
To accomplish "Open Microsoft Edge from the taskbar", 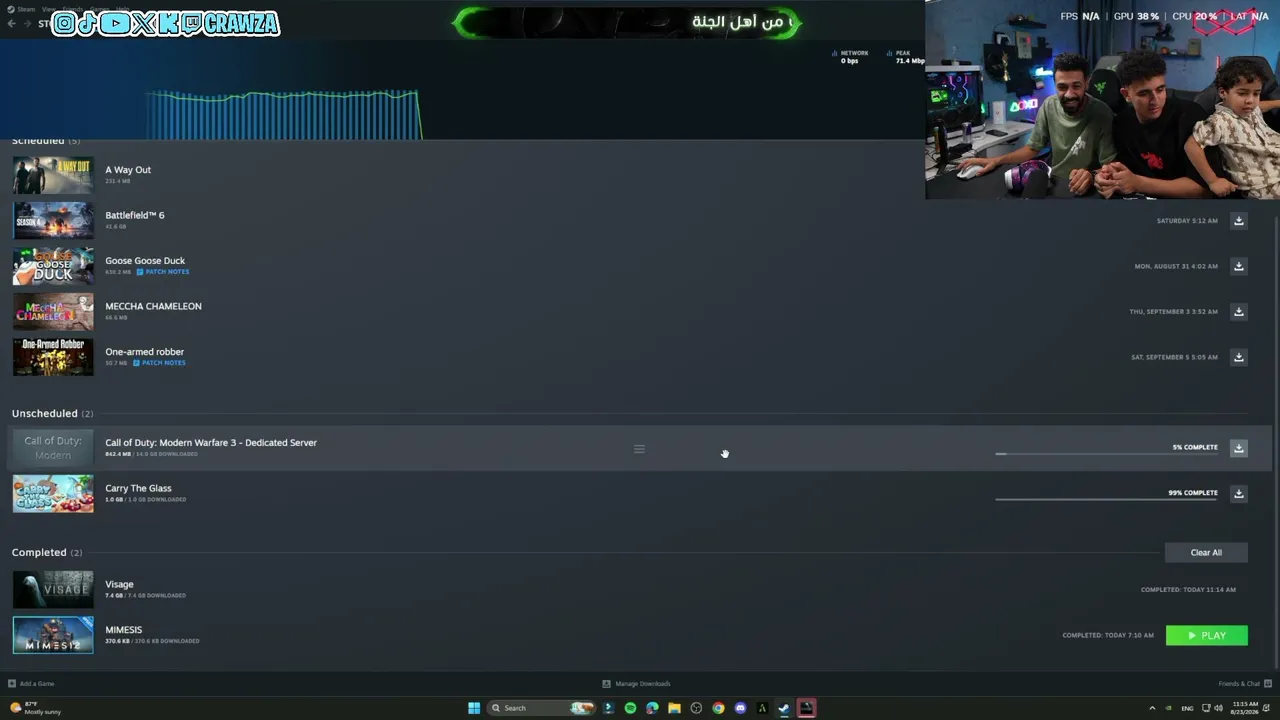I will click(652, 708).
